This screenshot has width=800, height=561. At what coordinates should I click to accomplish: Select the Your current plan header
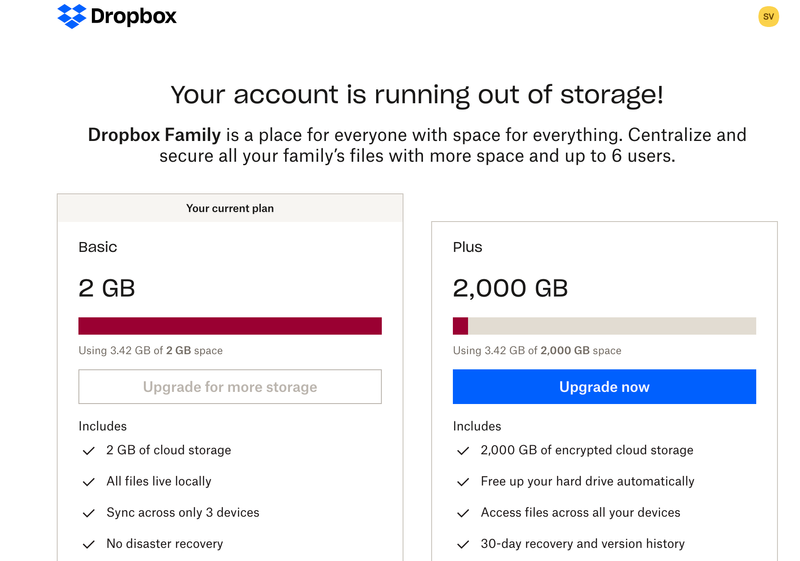pyautogui.click(x=230, y=208)
